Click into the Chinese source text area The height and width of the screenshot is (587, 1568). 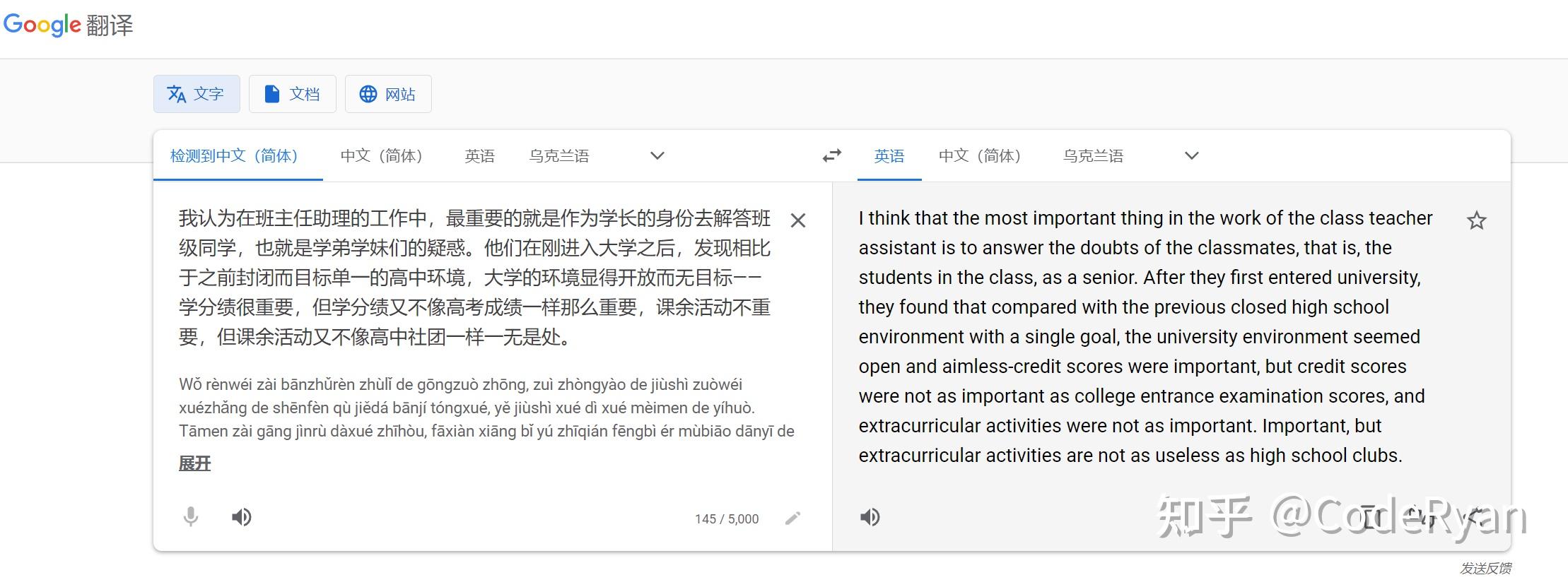pyautogui.click(x=475, y=278)
